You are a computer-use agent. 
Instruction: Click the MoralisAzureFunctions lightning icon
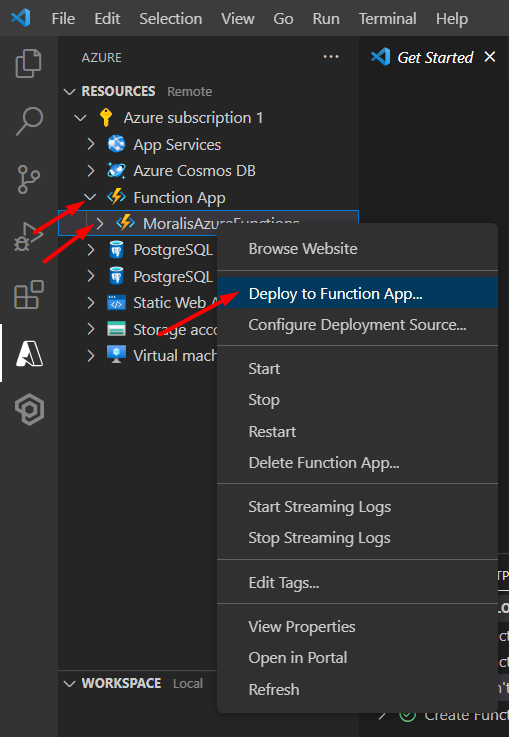pyautogui.click(x=125, y=223)
